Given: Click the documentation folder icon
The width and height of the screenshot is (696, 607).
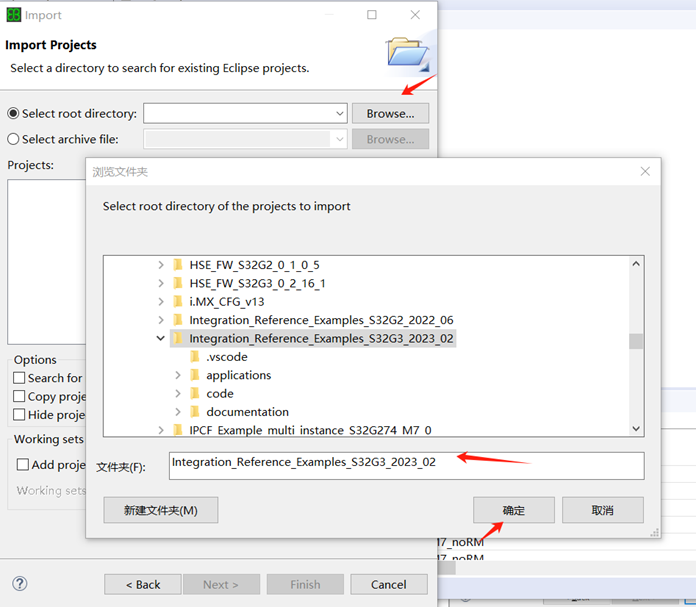Looking at the screenshot, I should click(194, 412).
